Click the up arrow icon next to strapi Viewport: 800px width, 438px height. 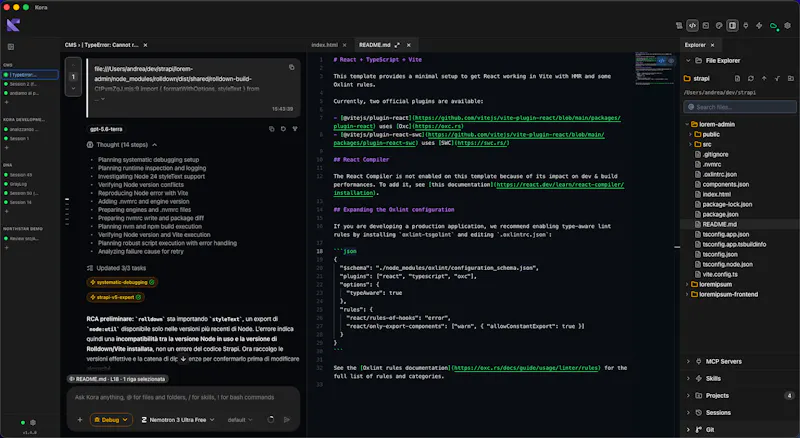[764, 79]
